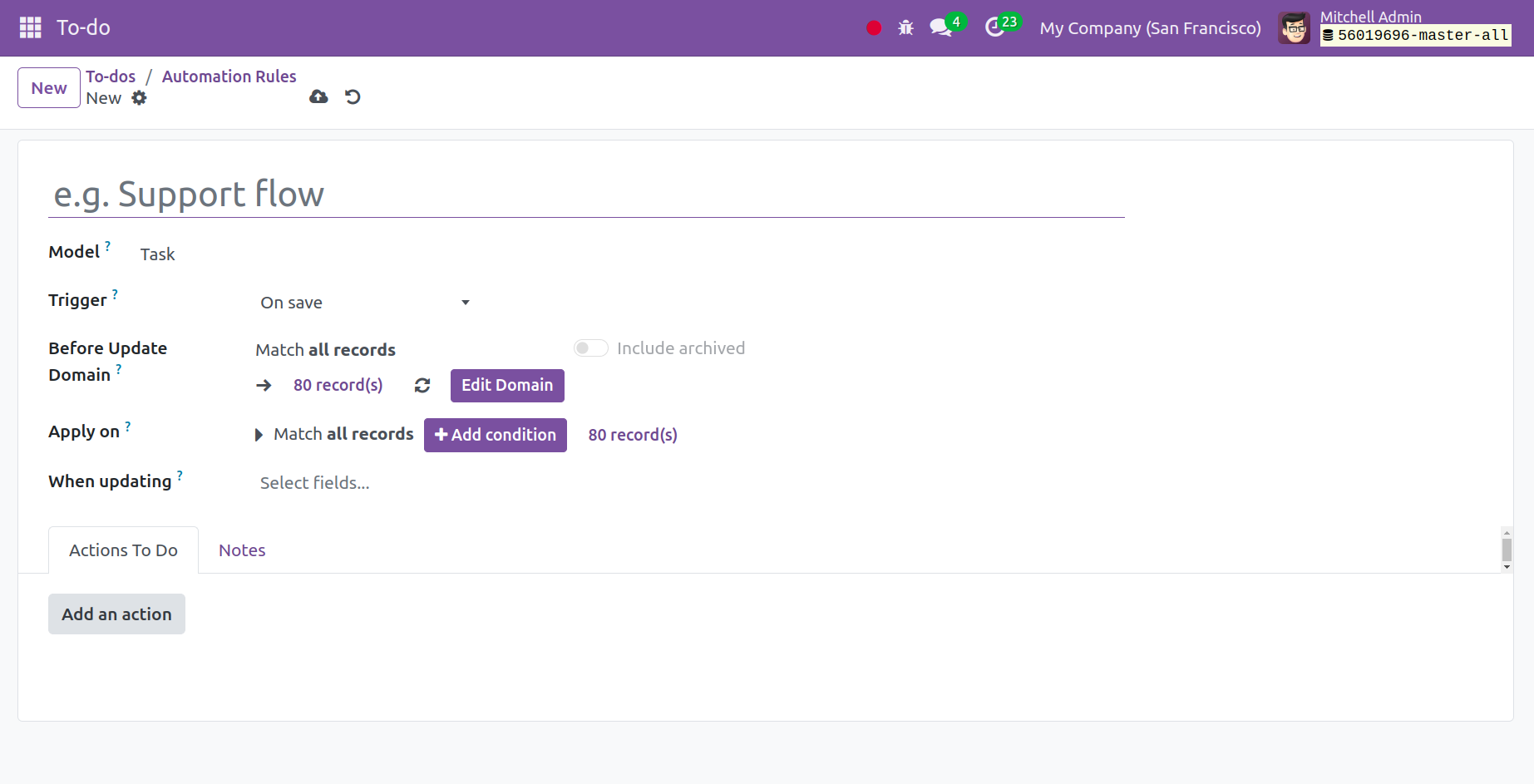Click the New button
Viewport: 1534px width, 784px height.
pyautogui.click(x=49, y=88)
